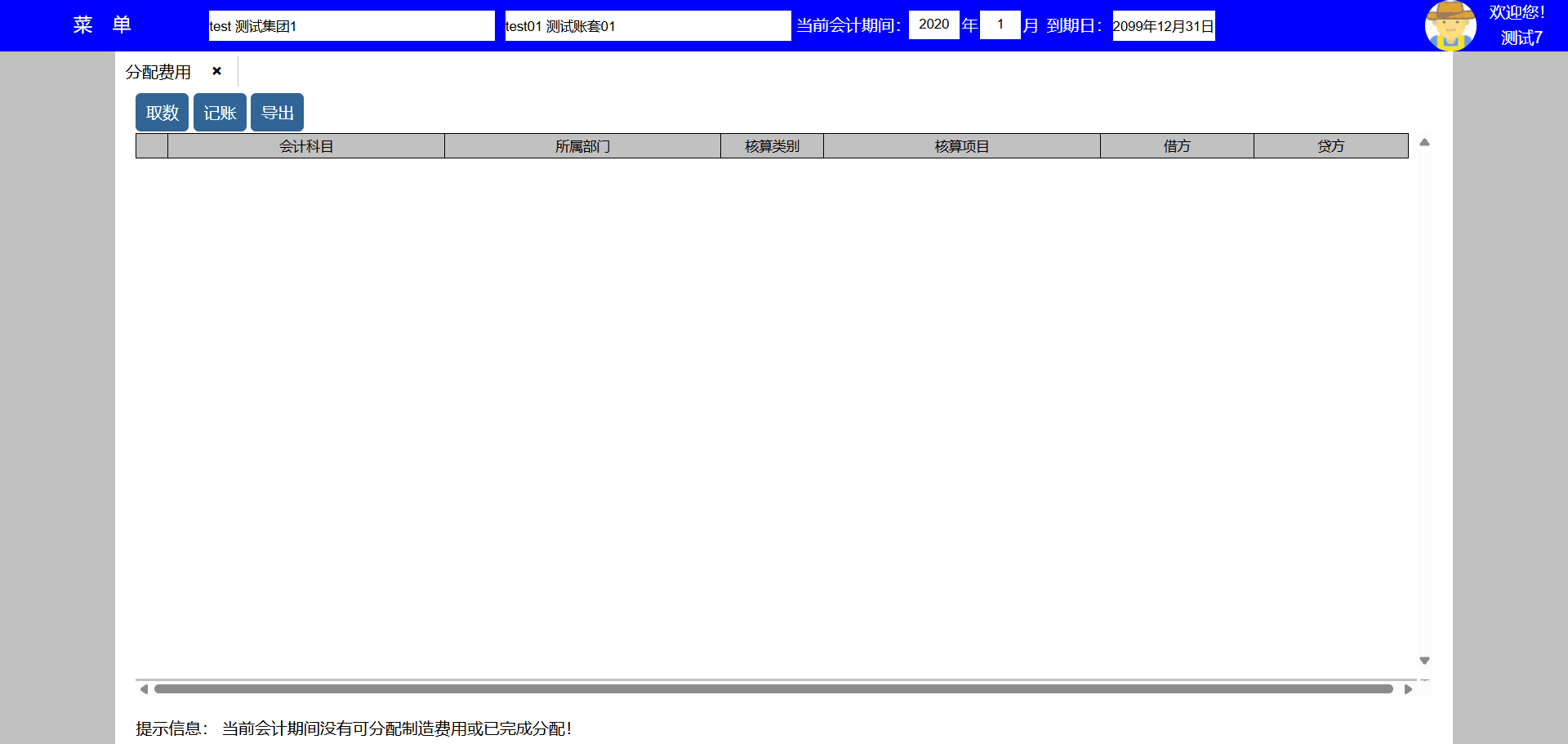Click the right arrow of horizontal scrollbar
1568x744 pixels.
coord(1408,689)
